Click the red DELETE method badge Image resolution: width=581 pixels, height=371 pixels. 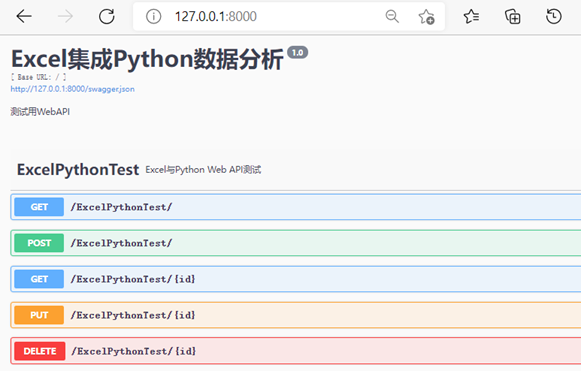pyautogui.click(x=40, y=351)
